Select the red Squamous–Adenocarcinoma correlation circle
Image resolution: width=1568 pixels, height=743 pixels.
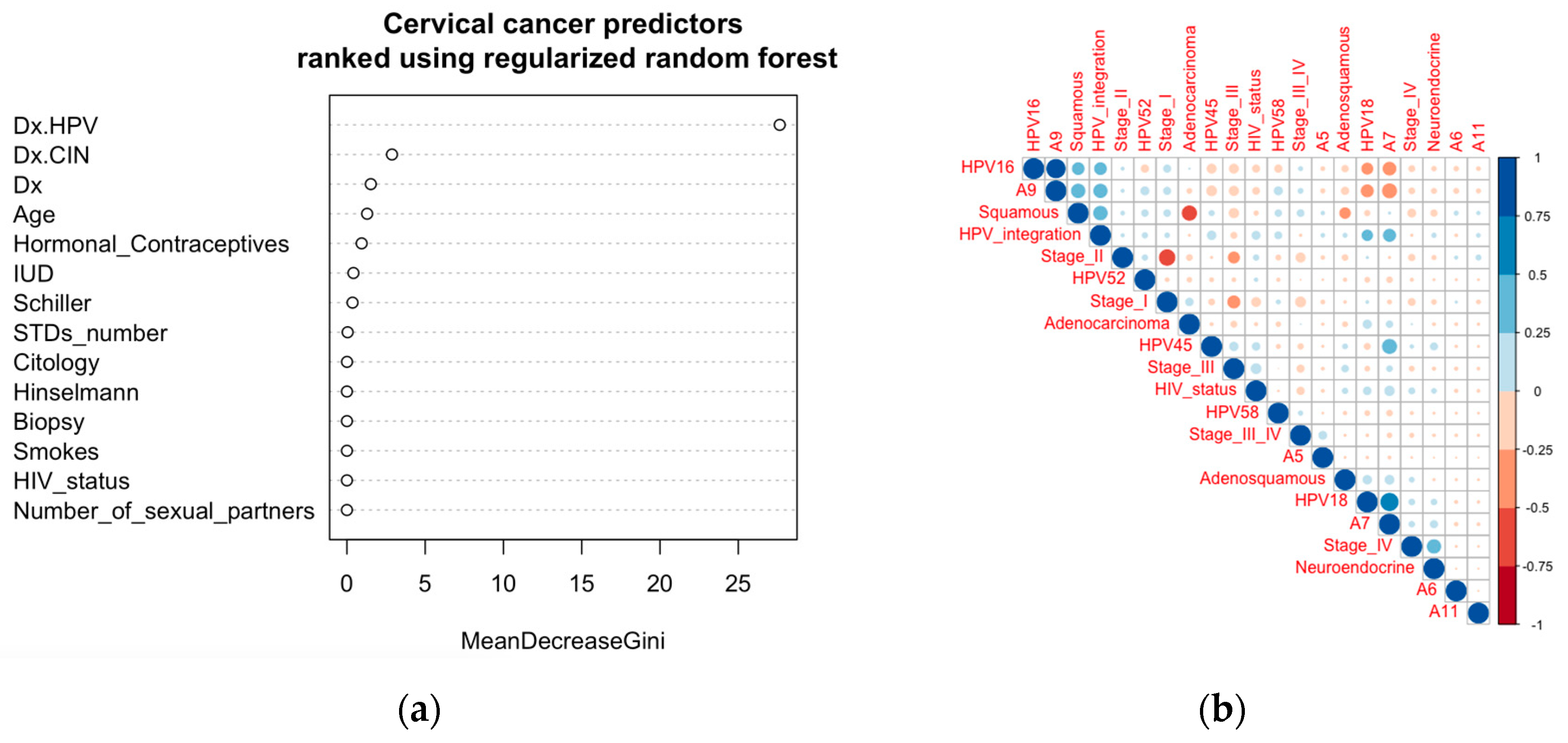1189,213
